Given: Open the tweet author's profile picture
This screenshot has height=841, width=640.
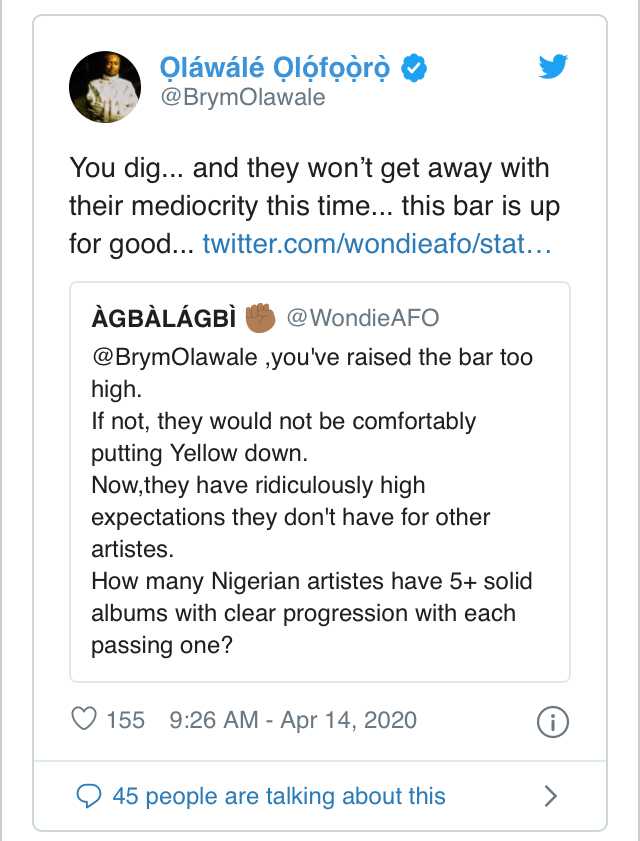Looking at the screenshot, I should (104, 84).
